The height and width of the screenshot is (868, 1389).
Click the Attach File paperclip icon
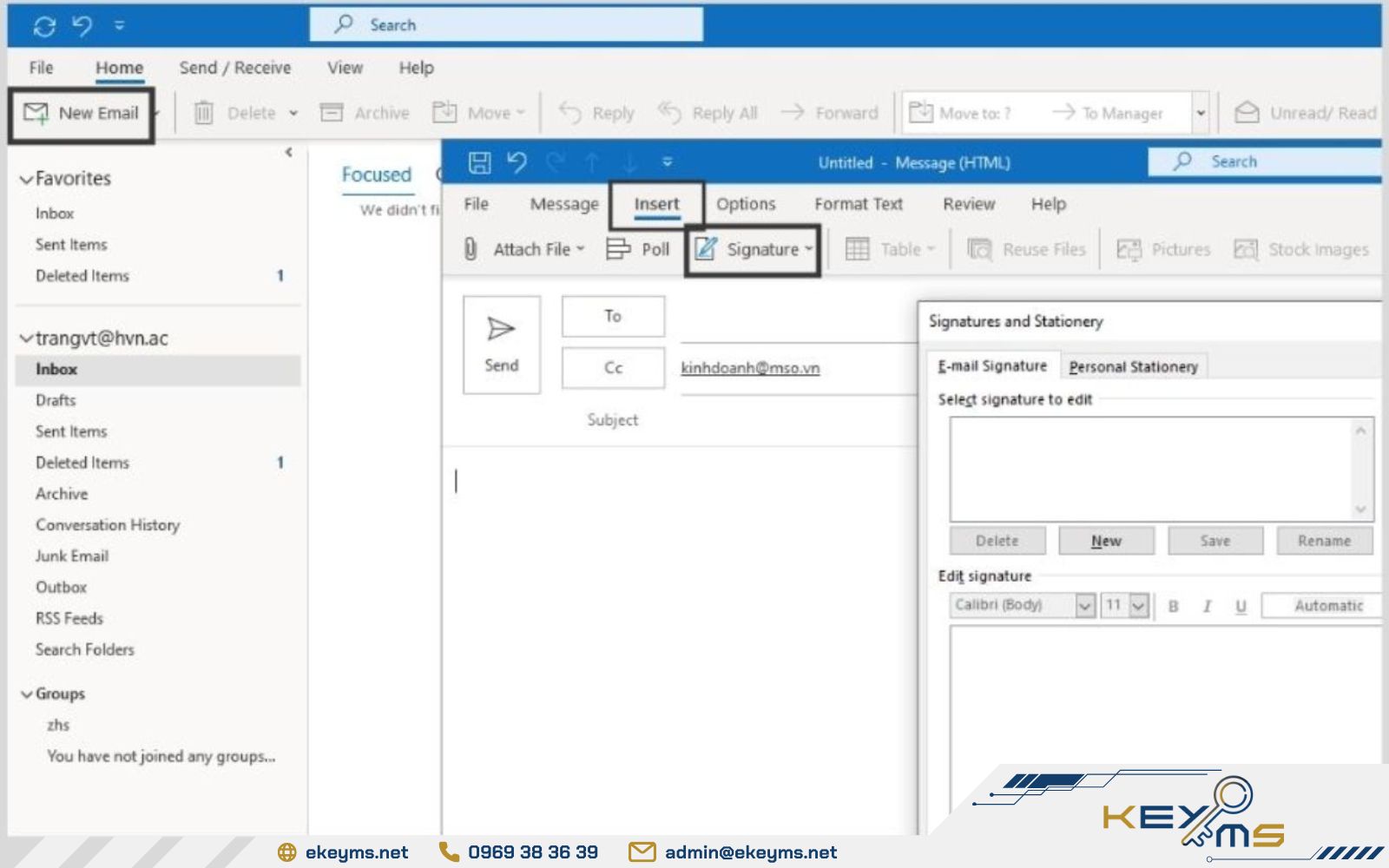click(471, 250)
